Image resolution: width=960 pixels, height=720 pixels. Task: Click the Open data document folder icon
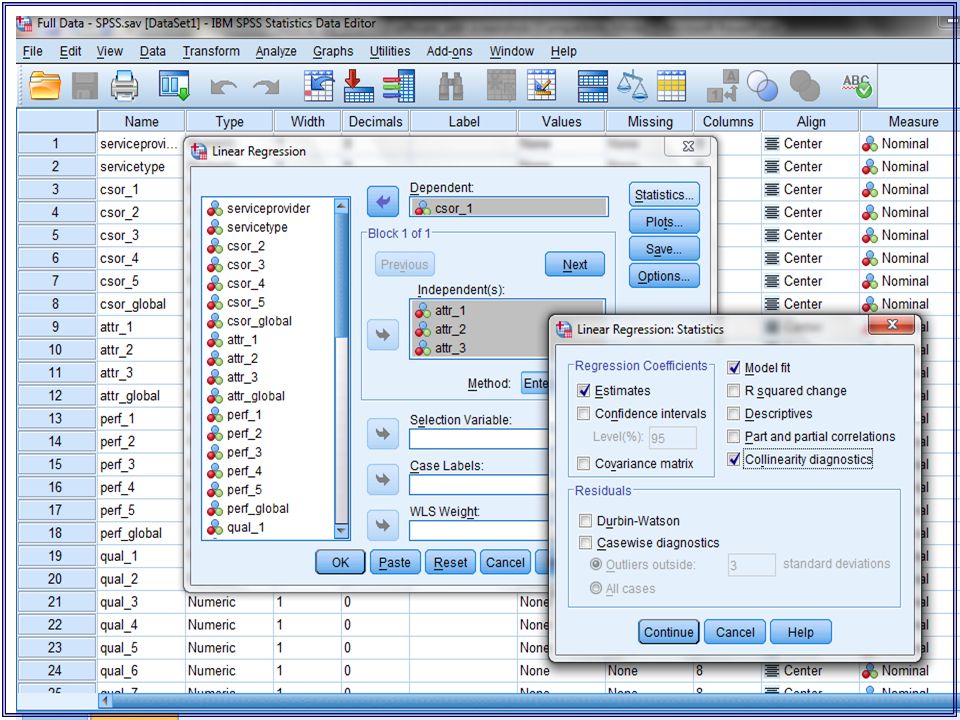pyautogui.click(x=45, y=86)
